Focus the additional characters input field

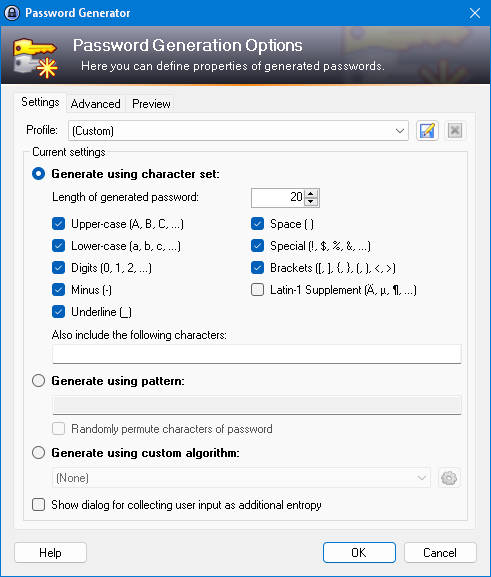[x=257, y=354]
